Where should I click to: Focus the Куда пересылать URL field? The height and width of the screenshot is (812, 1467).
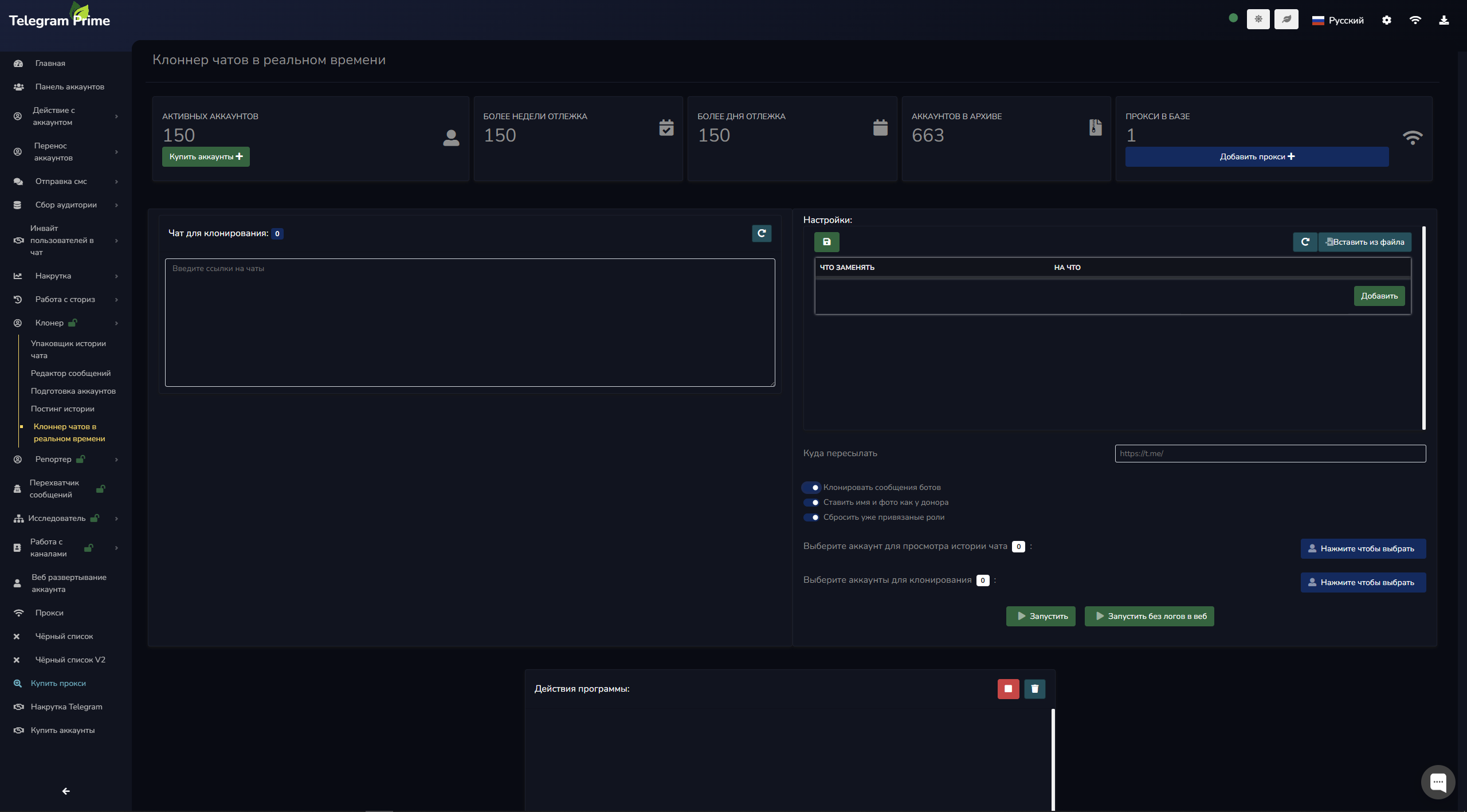(1270, 454)
